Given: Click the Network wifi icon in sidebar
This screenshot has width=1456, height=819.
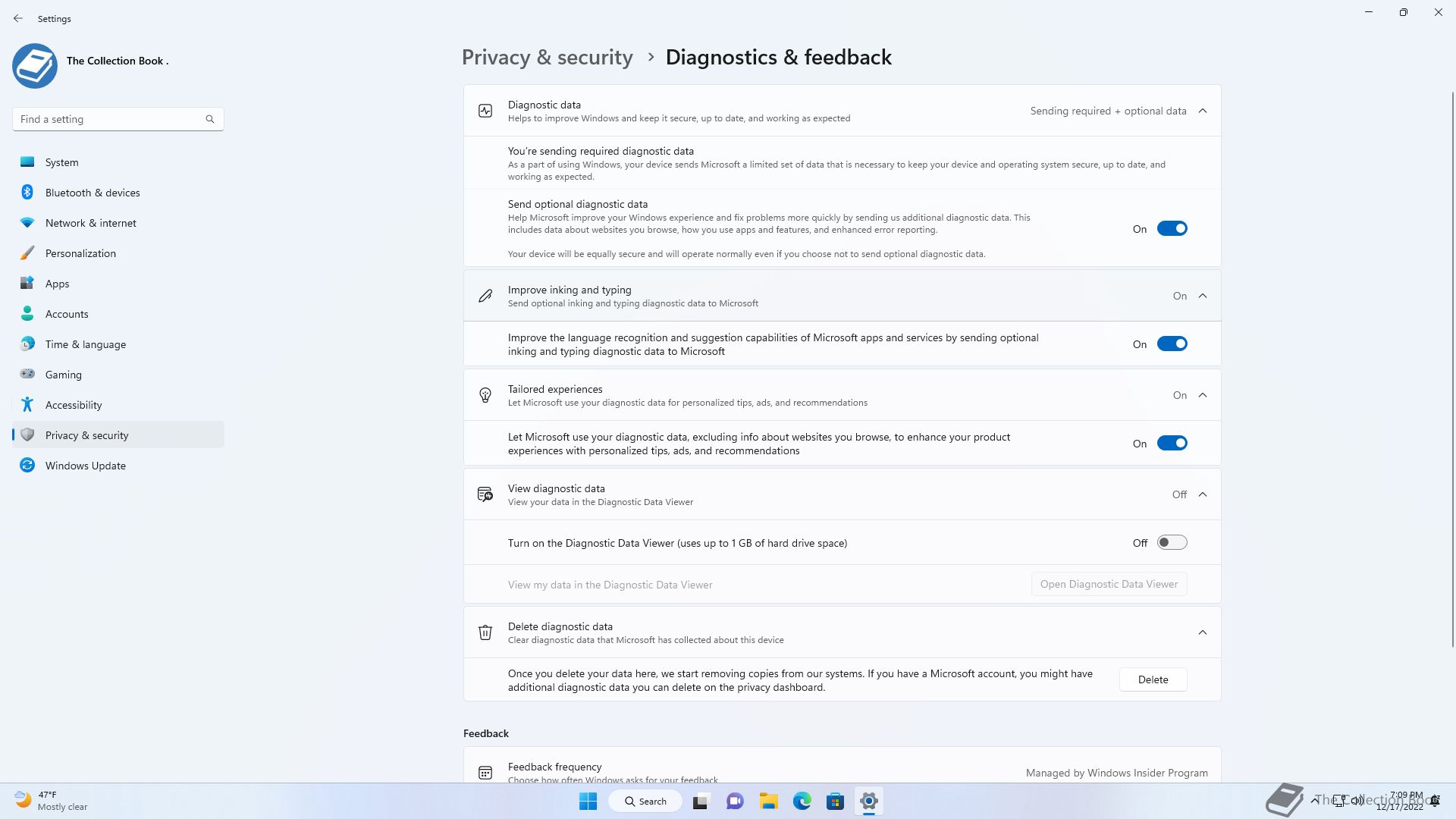Looking at the screenshot, I should pos(27,222).
